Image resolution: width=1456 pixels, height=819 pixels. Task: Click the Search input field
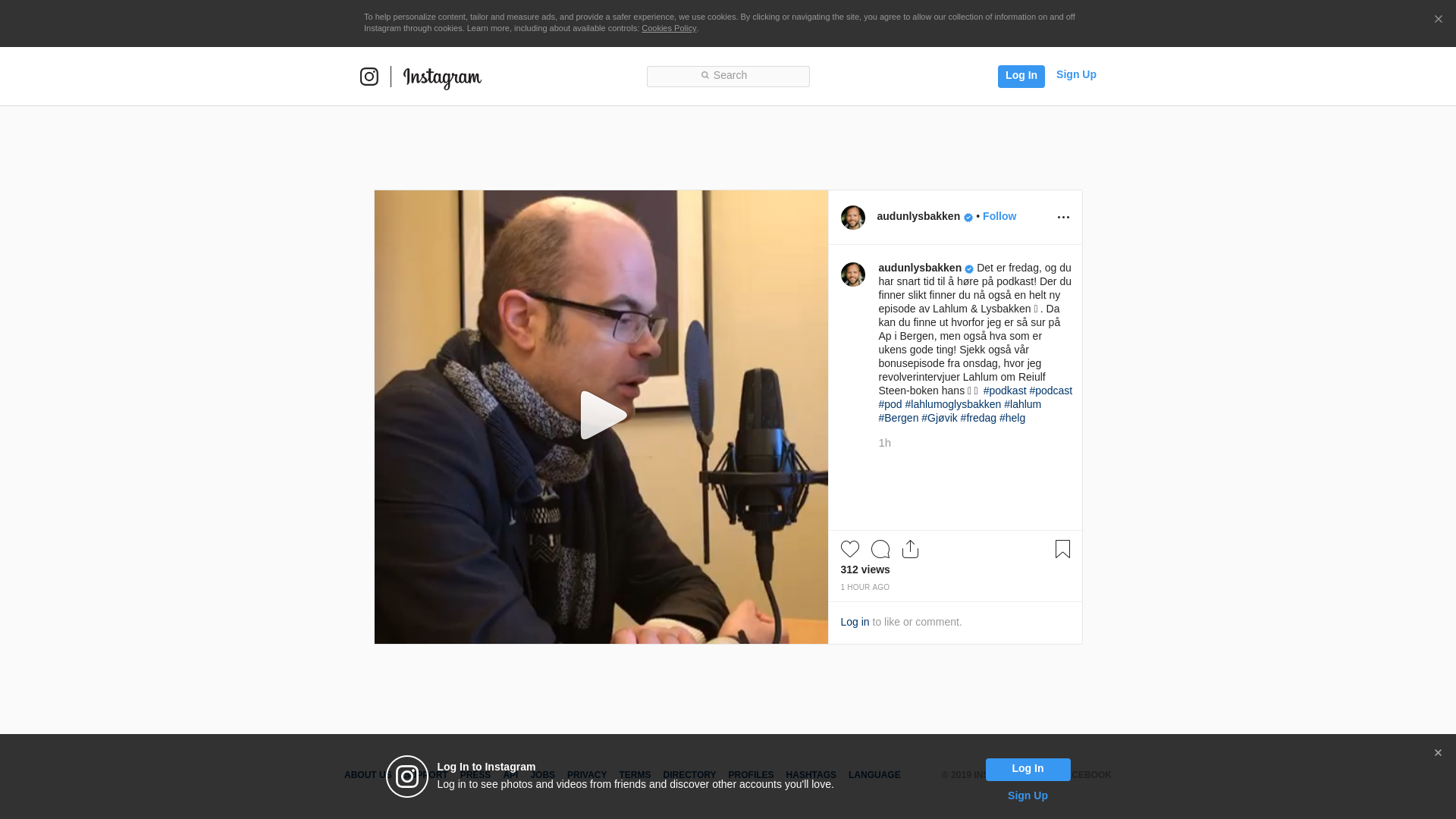(x=728, y=76)
